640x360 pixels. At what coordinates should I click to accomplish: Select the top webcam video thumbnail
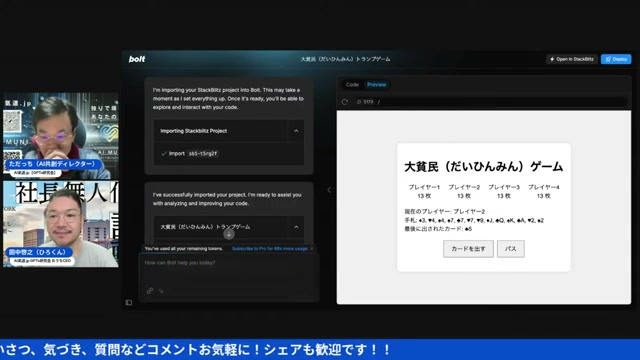pyautogui.click(x=61, y=136)
